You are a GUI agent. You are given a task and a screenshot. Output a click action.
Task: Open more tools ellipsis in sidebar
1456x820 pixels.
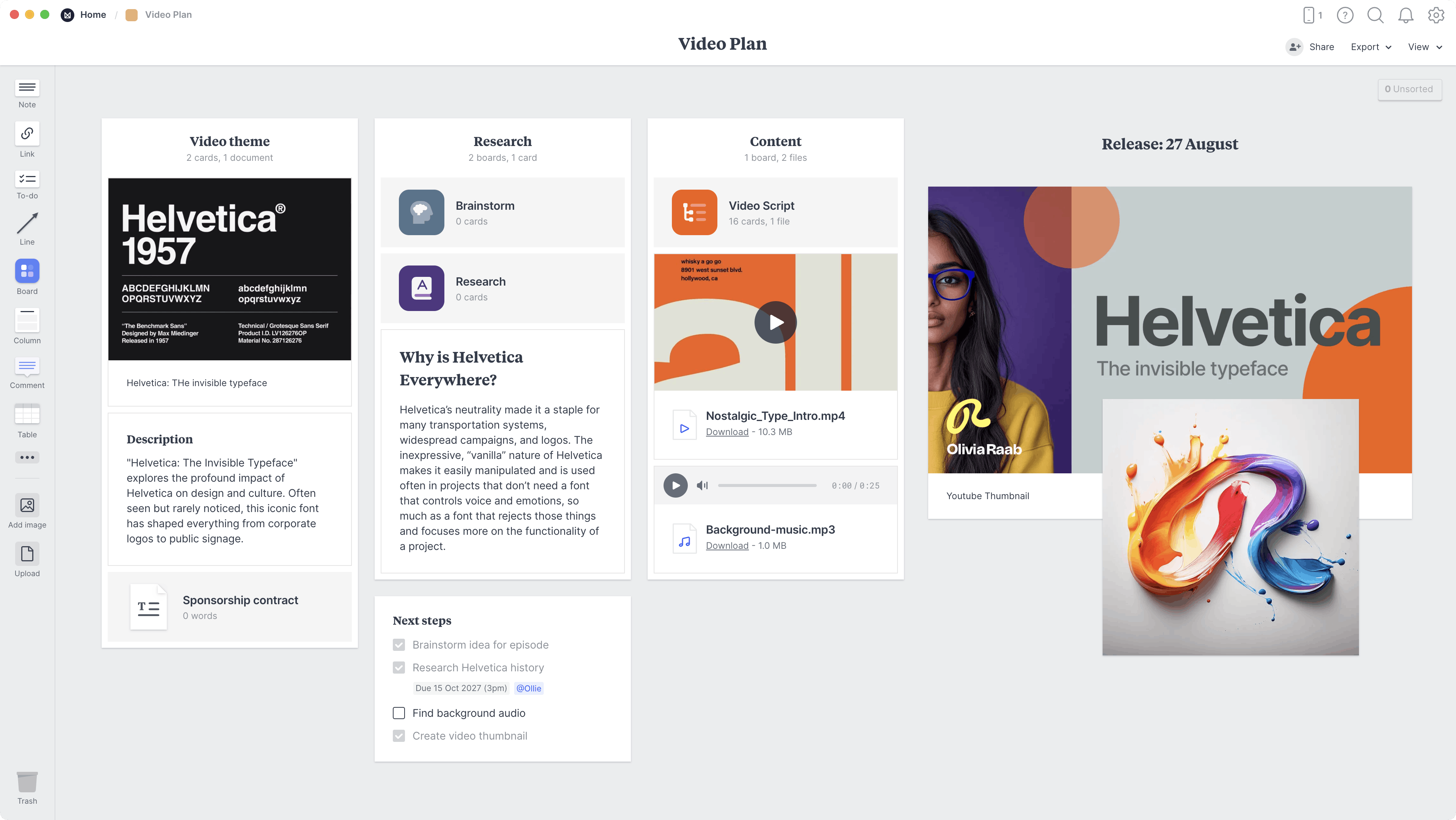[27, 457]
